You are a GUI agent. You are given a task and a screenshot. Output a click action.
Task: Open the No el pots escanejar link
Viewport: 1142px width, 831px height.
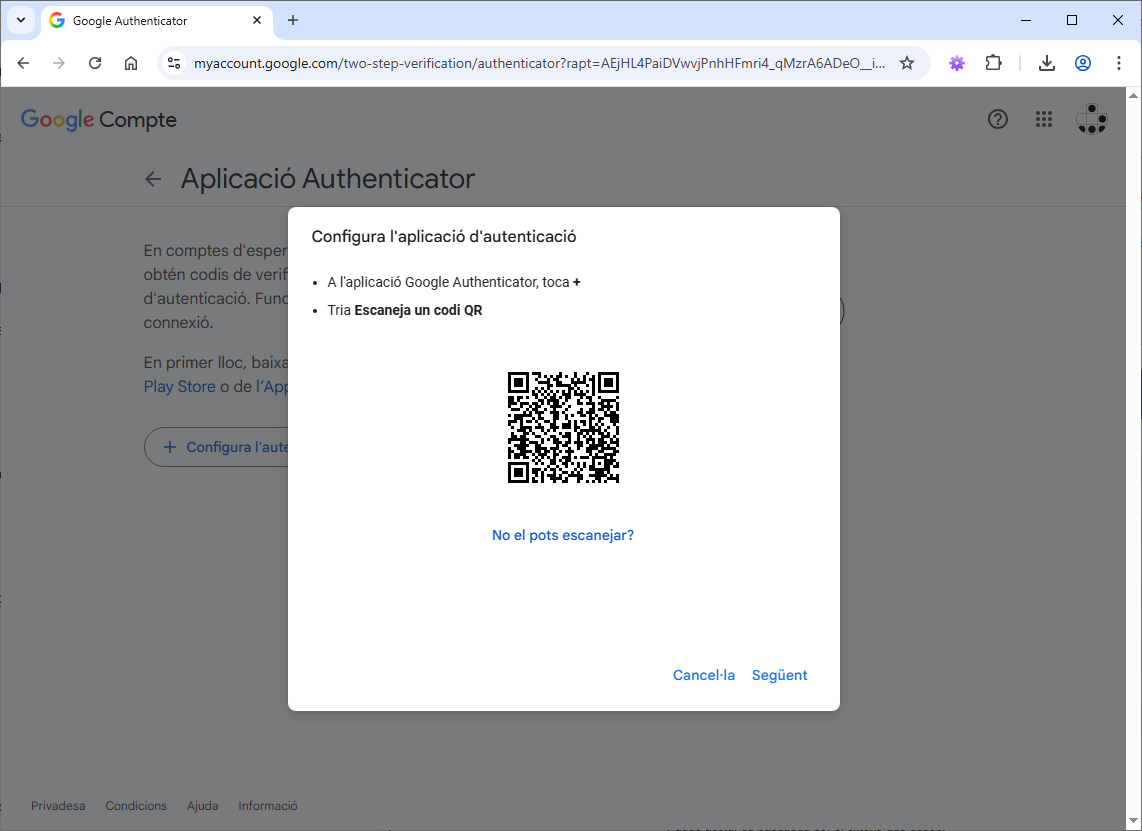point(563,535)
